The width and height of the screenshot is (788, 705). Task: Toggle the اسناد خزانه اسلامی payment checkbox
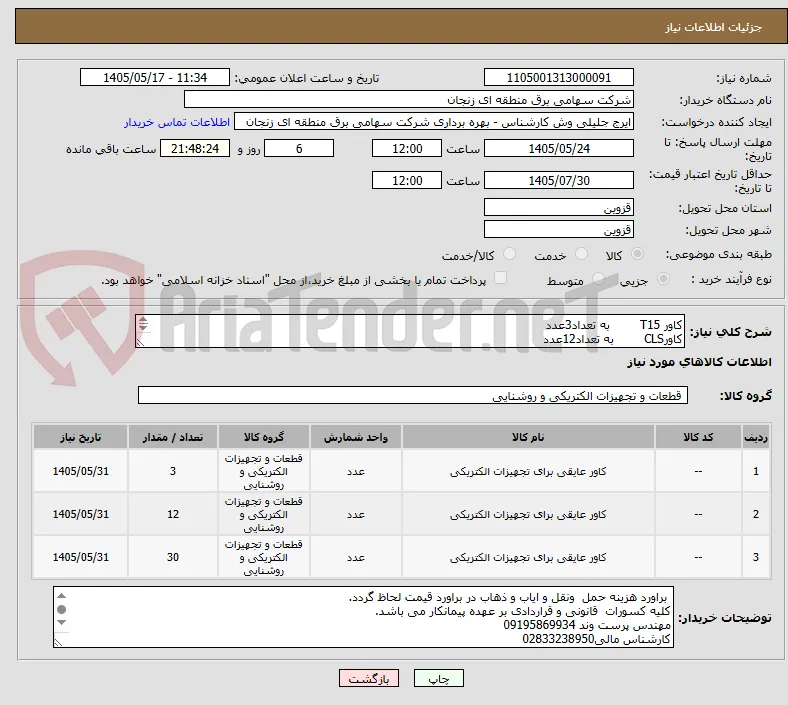tap(501, 278)
